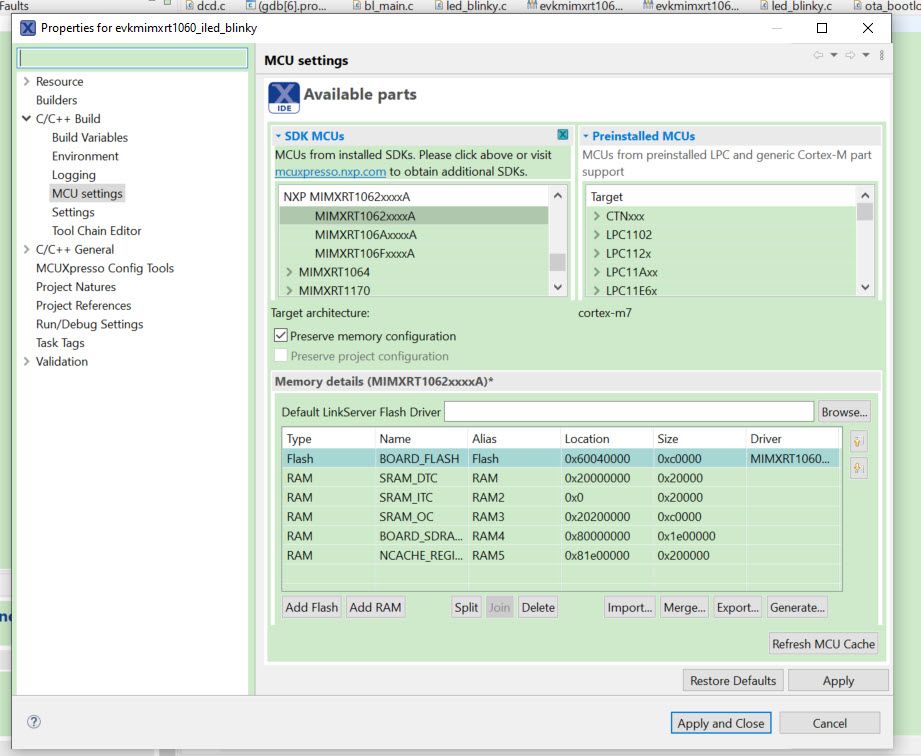
Task: Switch to the (gdb[6].pro... editor tab
Action: click(287, 6)
